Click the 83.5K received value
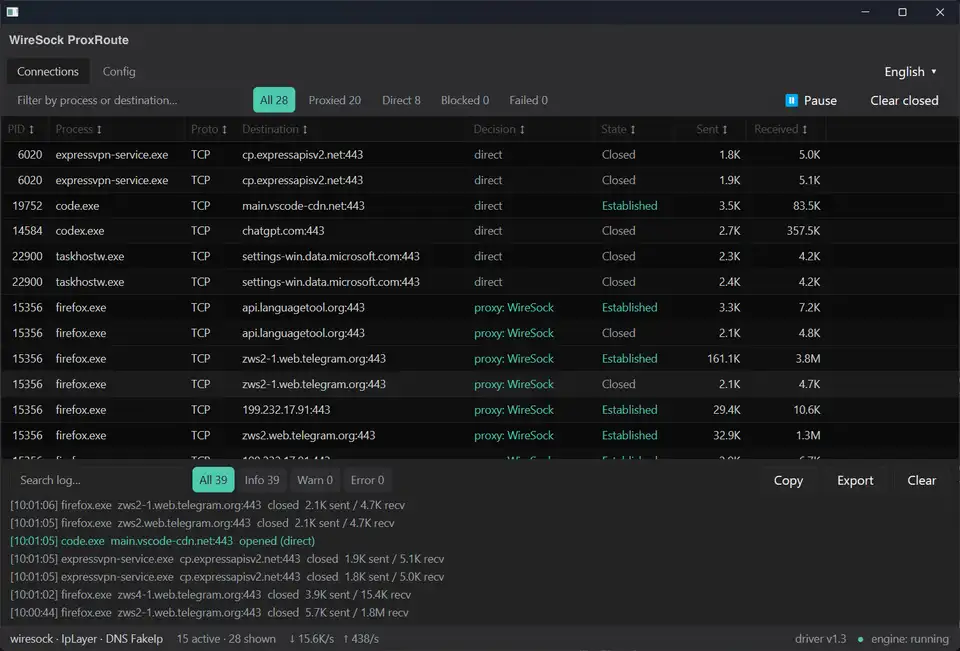 806,206
